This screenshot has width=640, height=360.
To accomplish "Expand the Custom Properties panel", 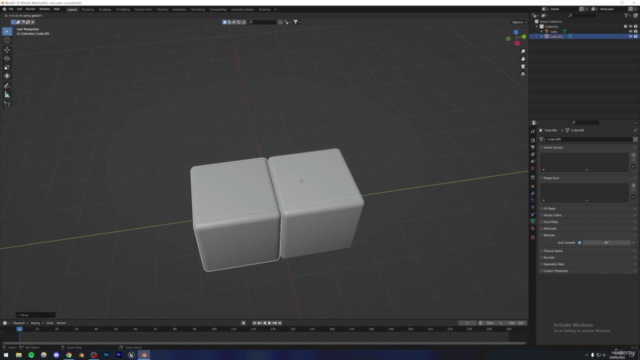I will (555, 271).
